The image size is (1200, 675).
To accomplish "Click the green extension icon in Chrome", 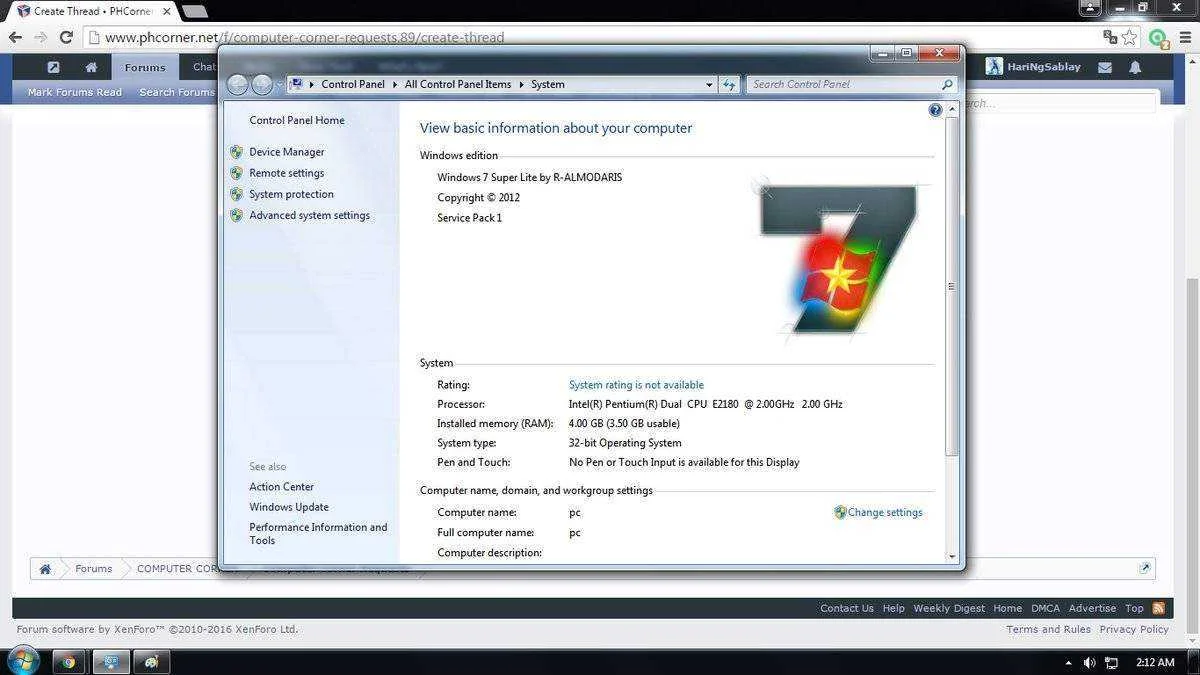I will click(x=1158, y=39).
